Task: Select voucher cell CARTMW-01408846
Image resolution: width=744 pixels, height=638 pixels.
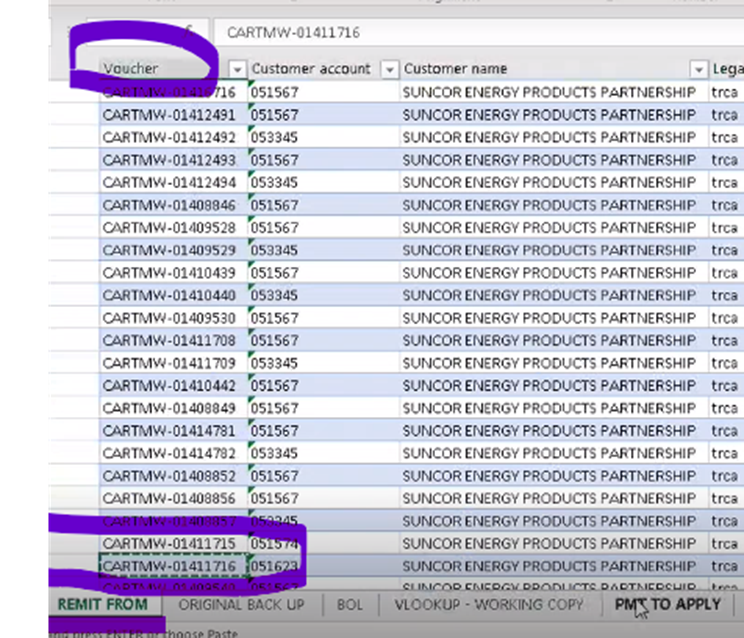Action: (x=174, y=205)
